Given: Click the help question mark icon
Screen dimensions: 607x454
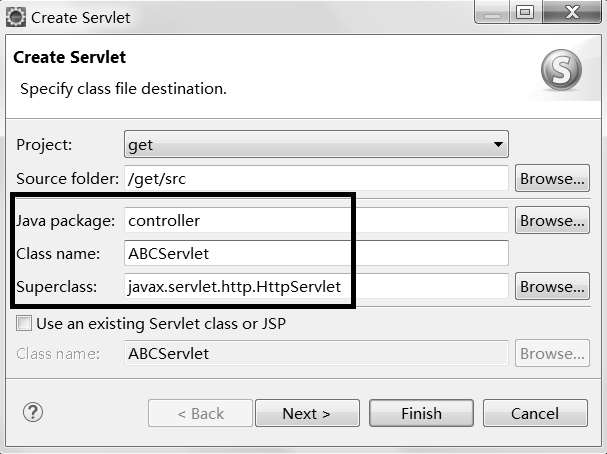Looking at the screenshot, I should click(33, 412).
